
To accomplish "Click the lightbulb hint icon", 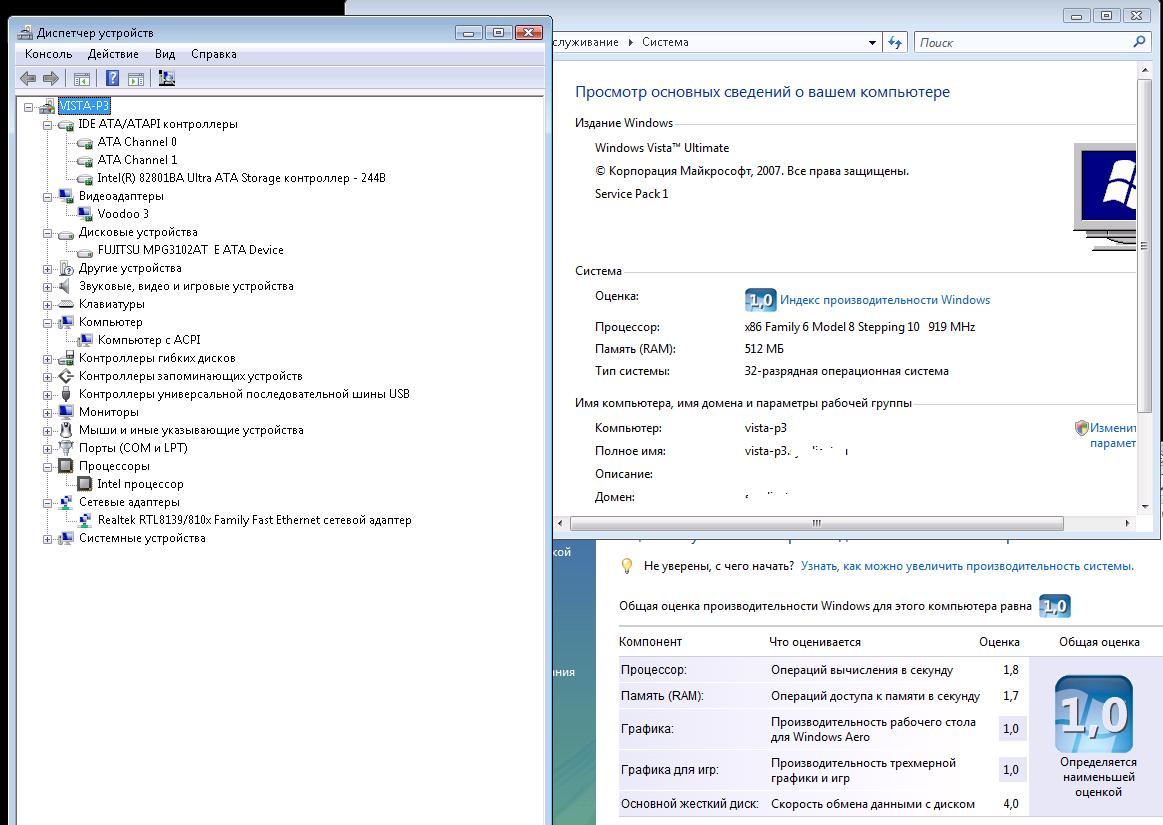I will click(x=627, y=566).
